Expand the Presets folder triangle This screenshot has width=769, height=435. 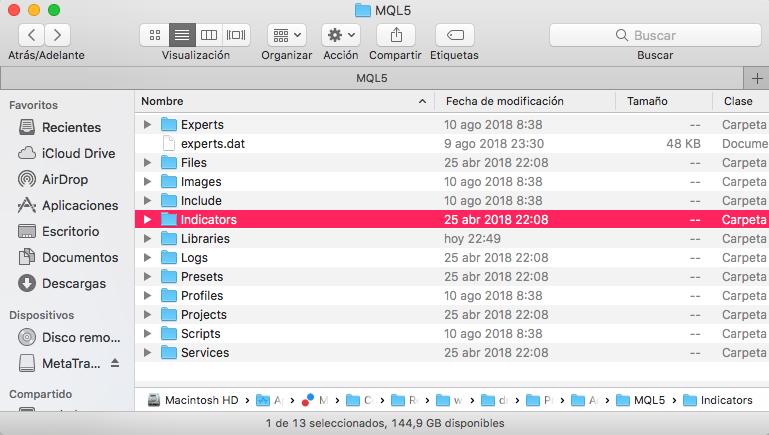click(x=147, y=277)
